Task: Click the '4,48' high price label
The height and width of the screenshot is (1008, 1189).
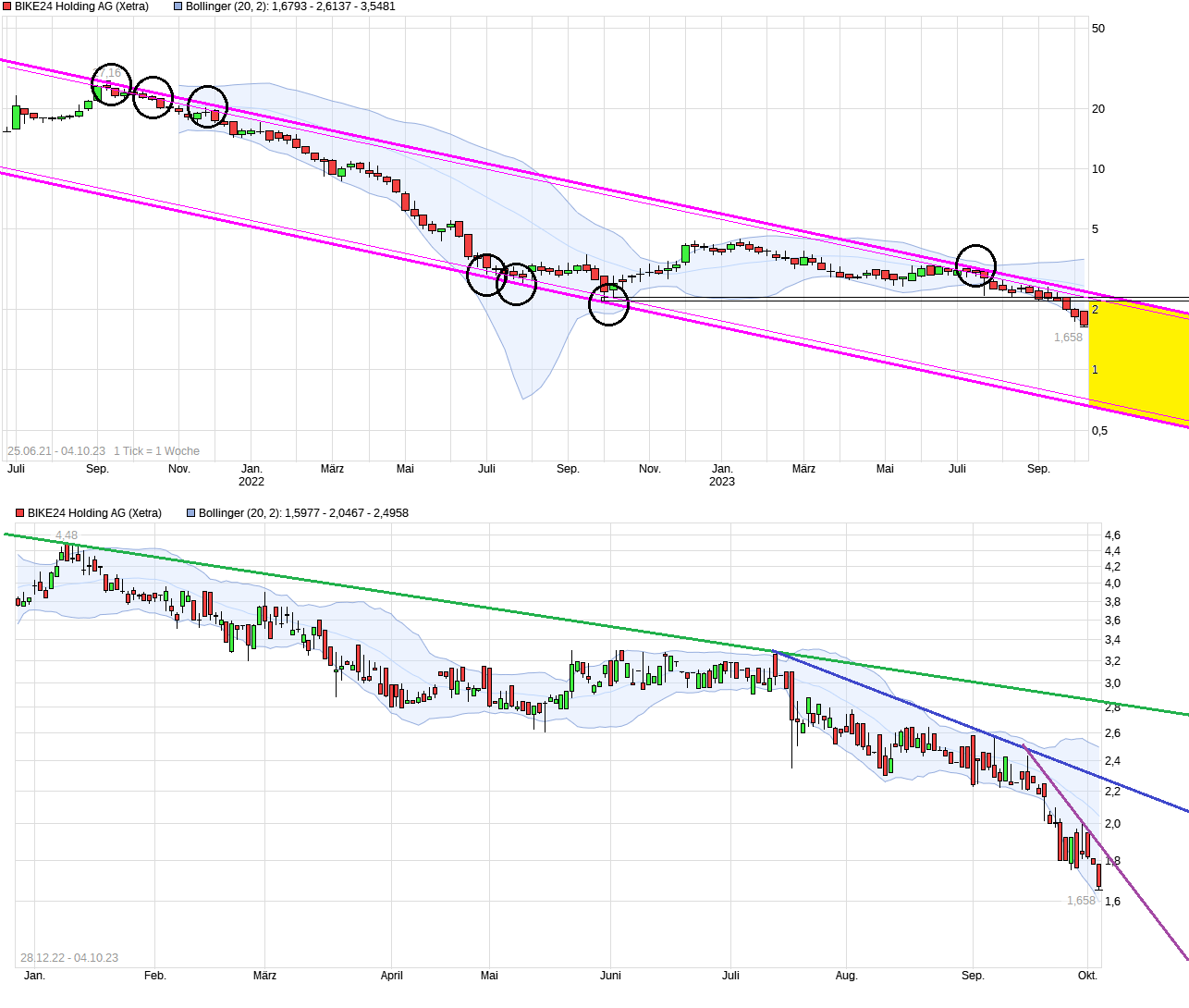Action: pyautogui.click(x=67, y=535)
